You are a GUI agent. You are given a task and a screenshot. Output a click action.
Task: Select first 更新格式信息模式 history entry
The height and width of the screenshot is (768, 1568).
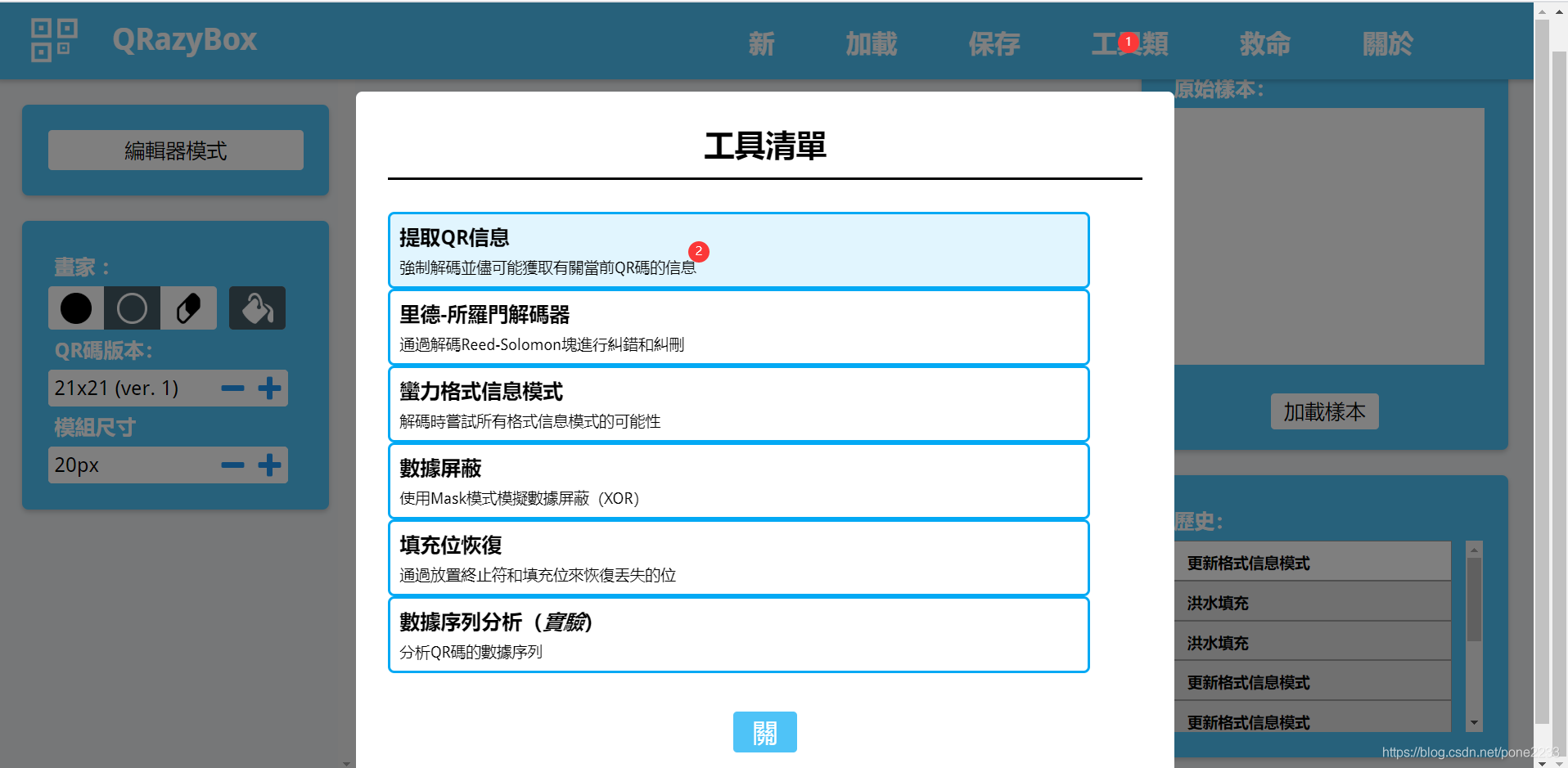point(1313,563)
